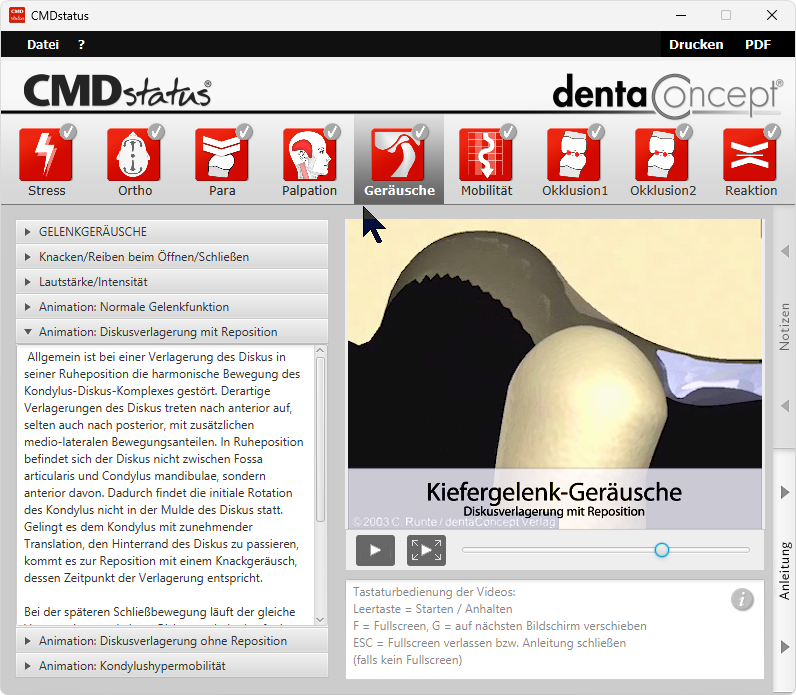Collapse Animation: Diskusverlagerung mit Reposition
Viewport: 796px width, 695px height.
[x=172, y=332]
